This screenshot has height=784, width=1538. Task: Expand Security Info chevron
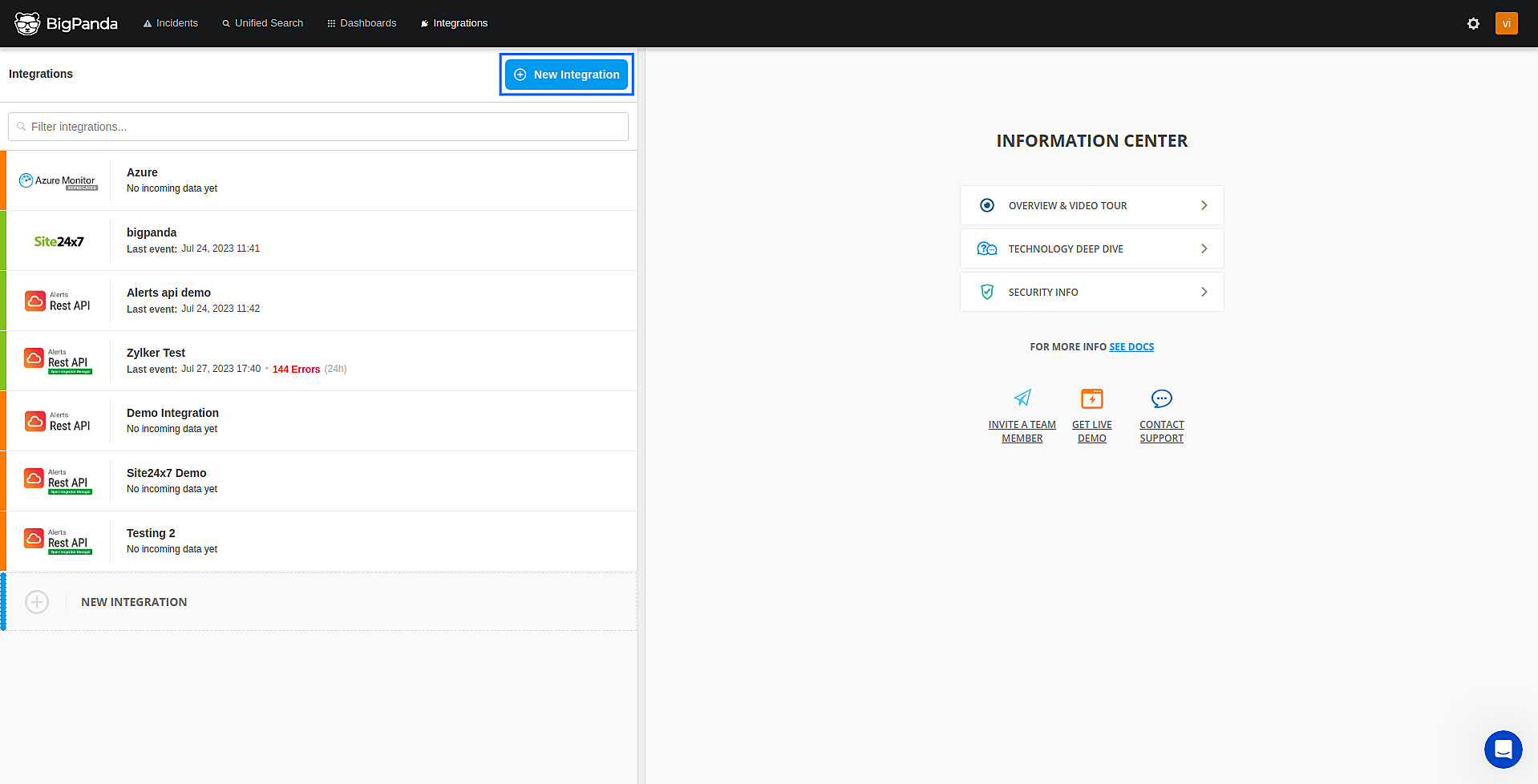[1204, 292]
